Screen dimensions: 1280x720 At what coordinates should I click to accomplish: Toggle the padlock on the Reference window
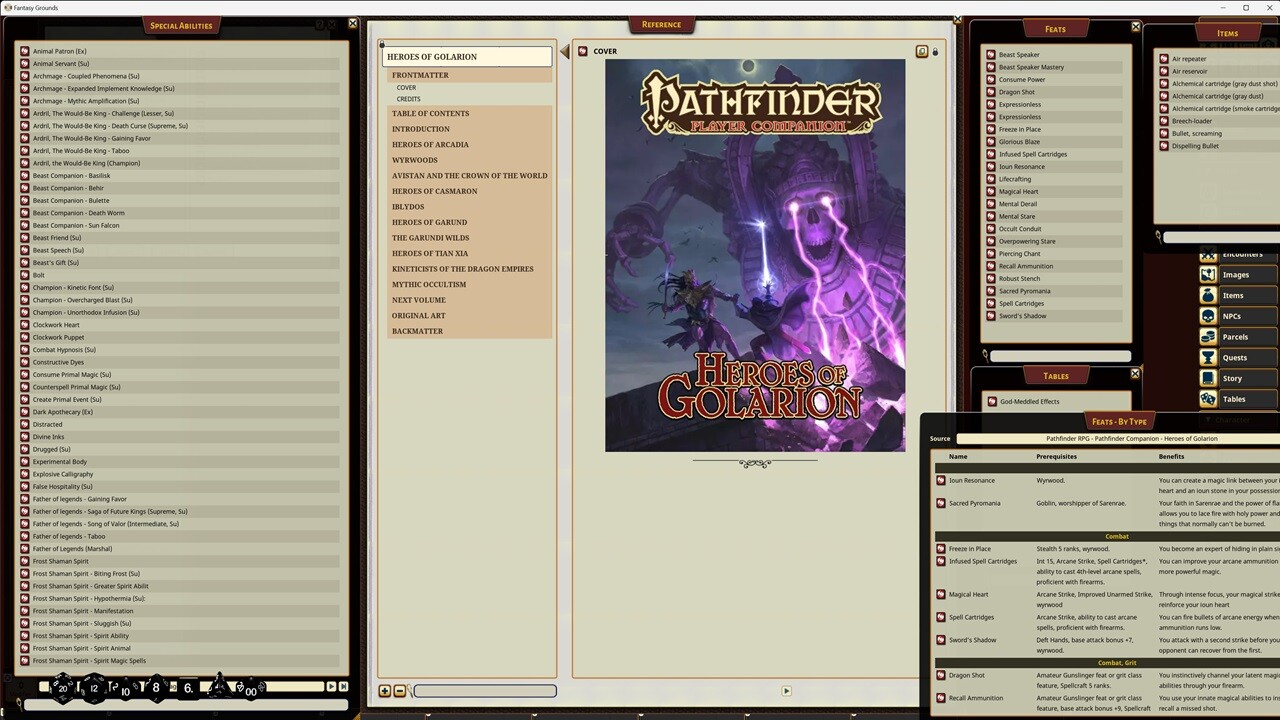[935, 51]
